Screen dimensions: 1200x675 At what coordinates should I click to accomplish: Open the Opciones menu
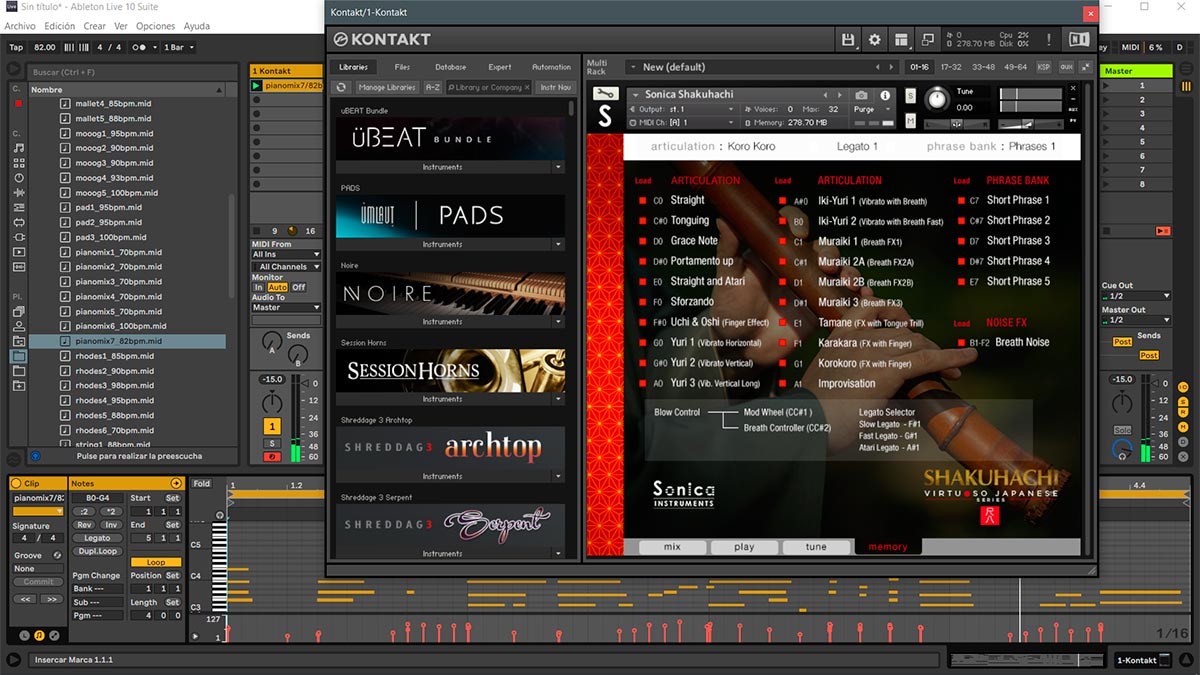click(155, 26)
